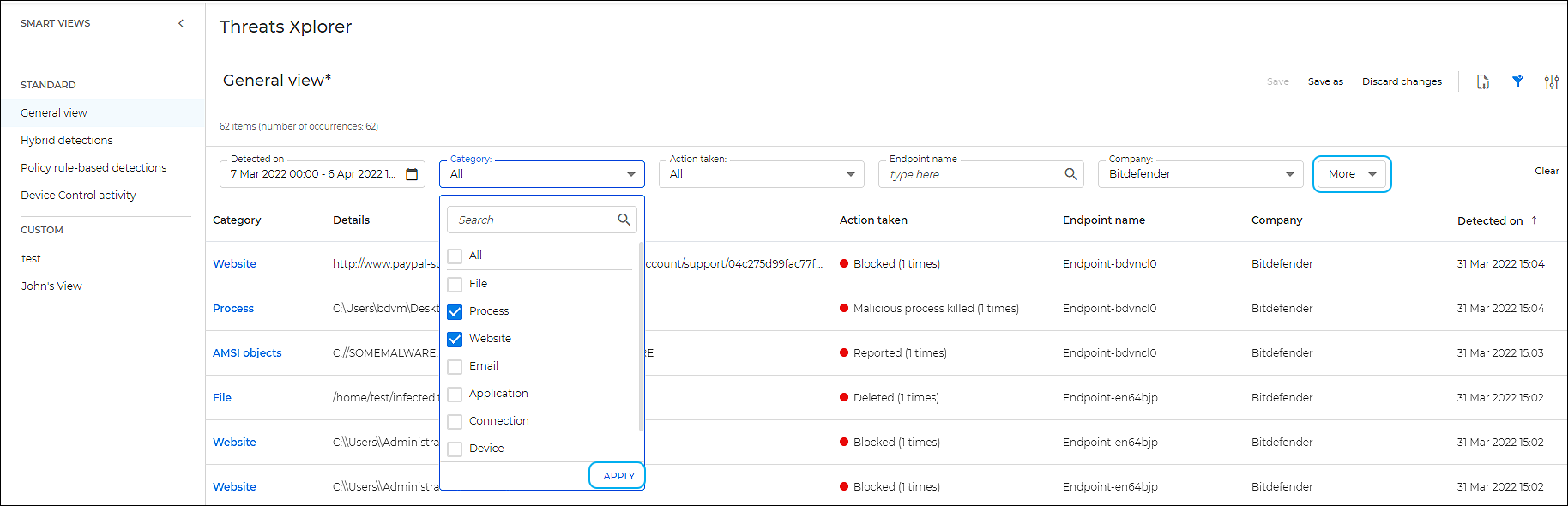Select Policy rule-based detections view

click(x=93, y=168)
